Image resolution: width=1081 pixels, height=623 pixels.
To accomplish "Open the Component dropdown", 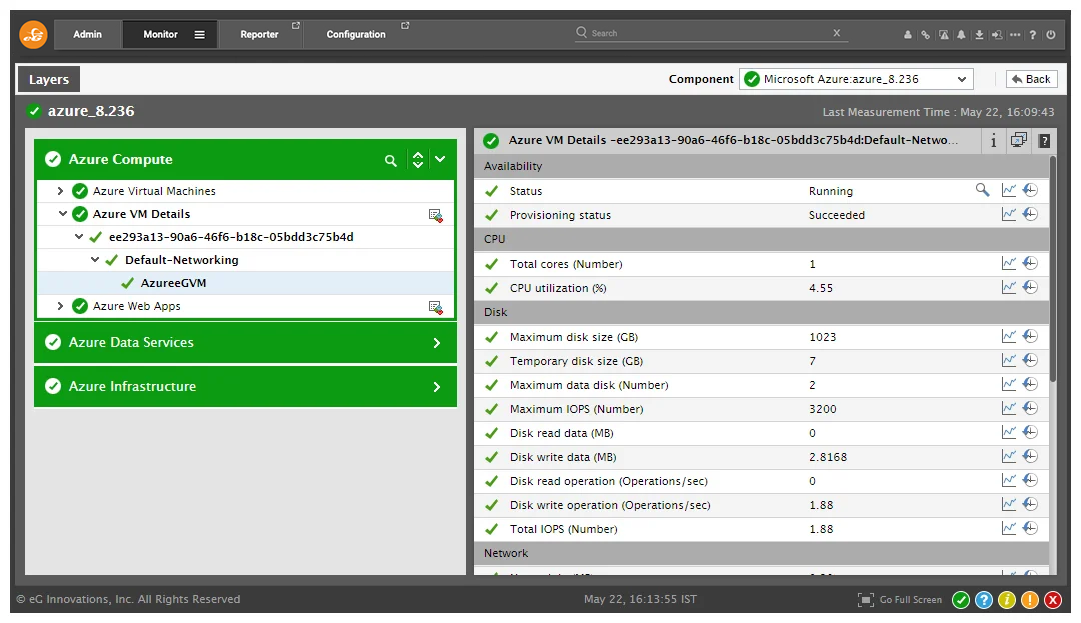I will click(x=856, y=79).
